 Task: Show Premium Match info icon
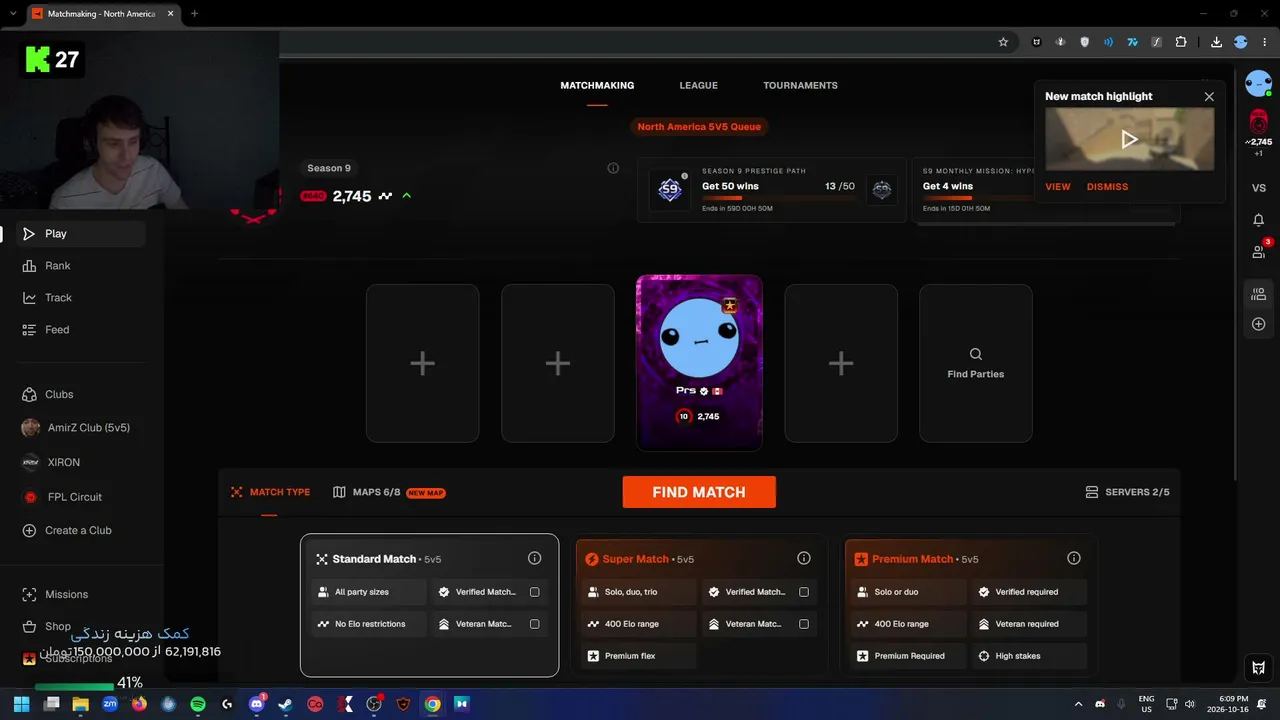1074,558
